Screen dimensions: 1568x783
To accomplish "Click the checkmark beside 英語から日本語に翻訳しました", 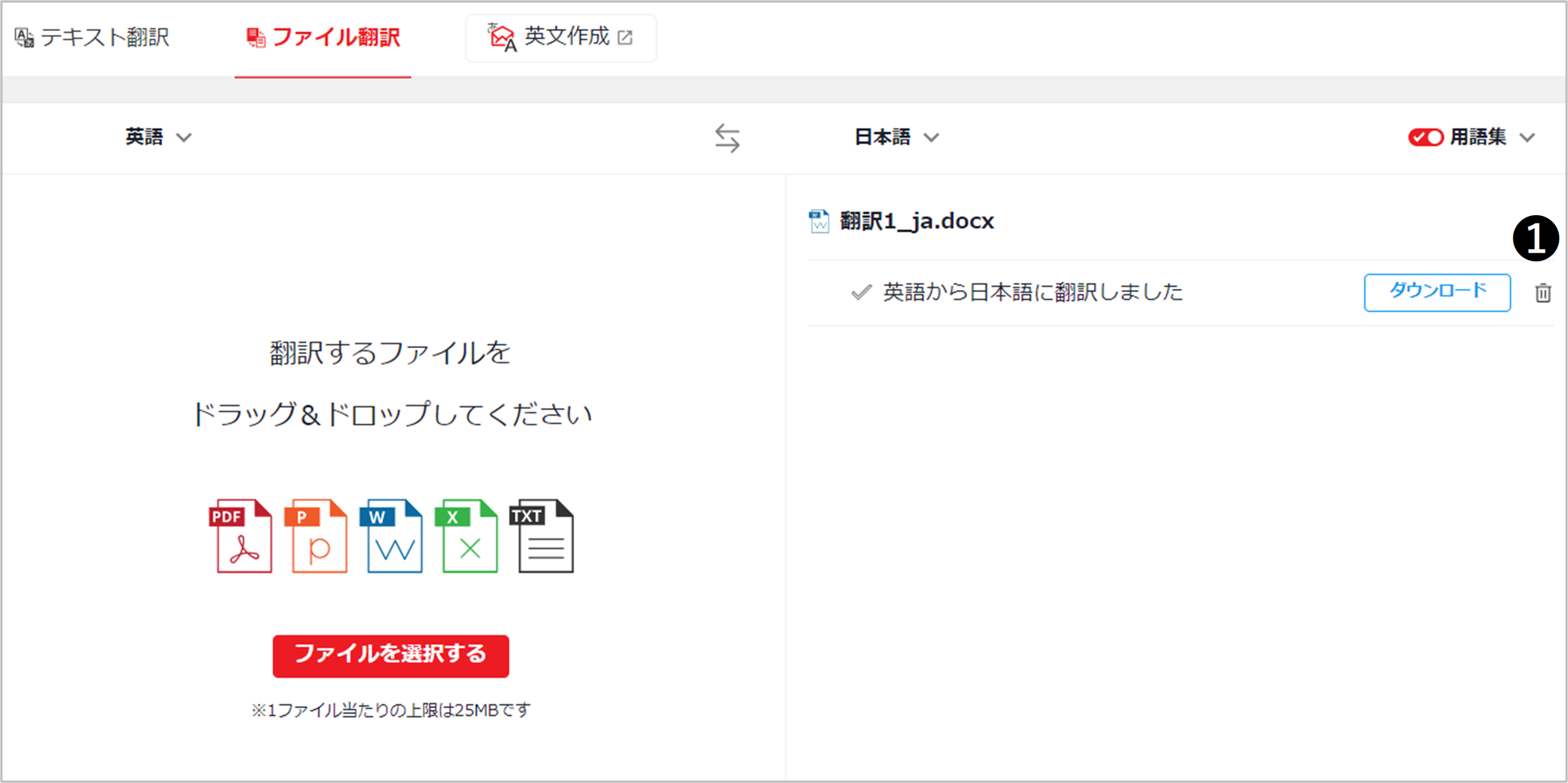I will click(x=861, y=293).
